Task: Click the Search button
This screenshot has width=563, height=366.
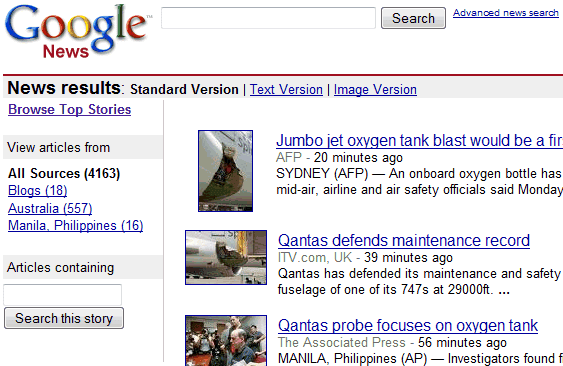Action: [413, 18]
